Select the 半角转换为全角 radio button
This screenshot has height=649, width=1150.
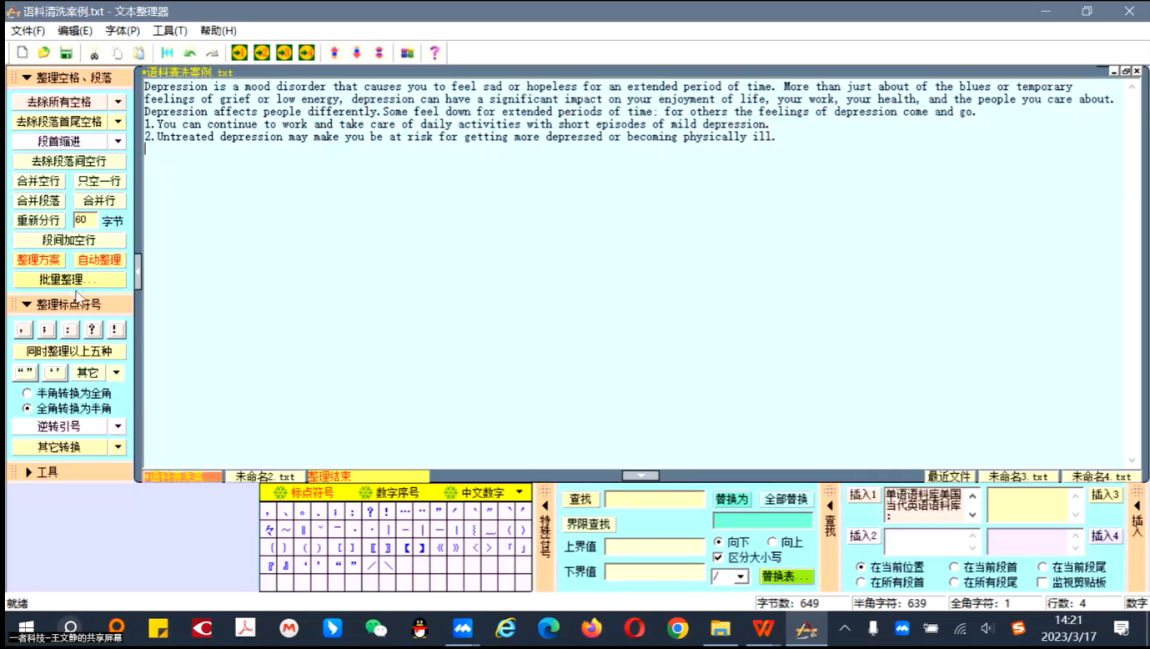point(27,393)
